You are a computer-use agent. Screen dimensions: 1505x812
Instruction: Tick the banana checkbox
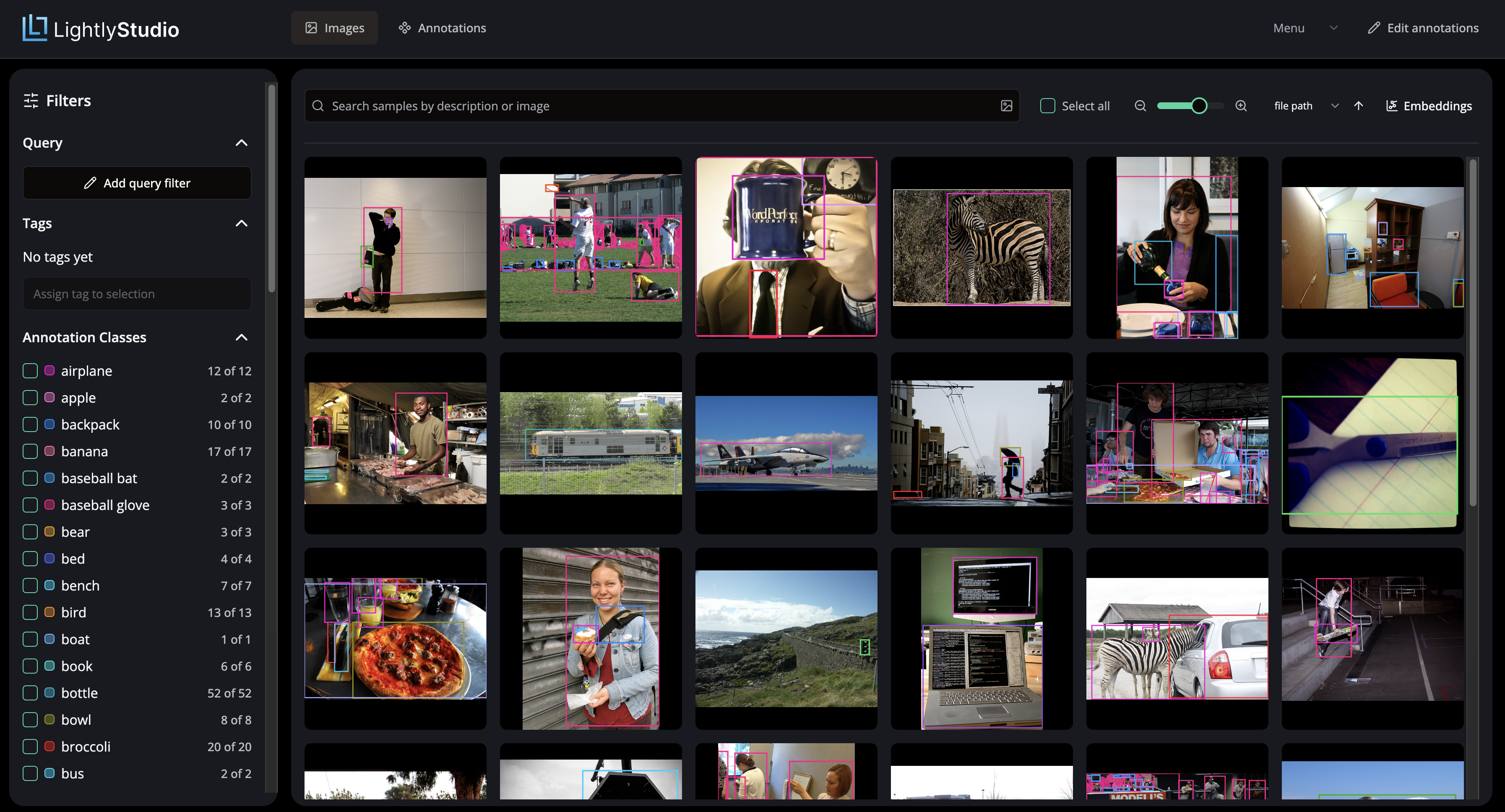(x=30, y=452)
